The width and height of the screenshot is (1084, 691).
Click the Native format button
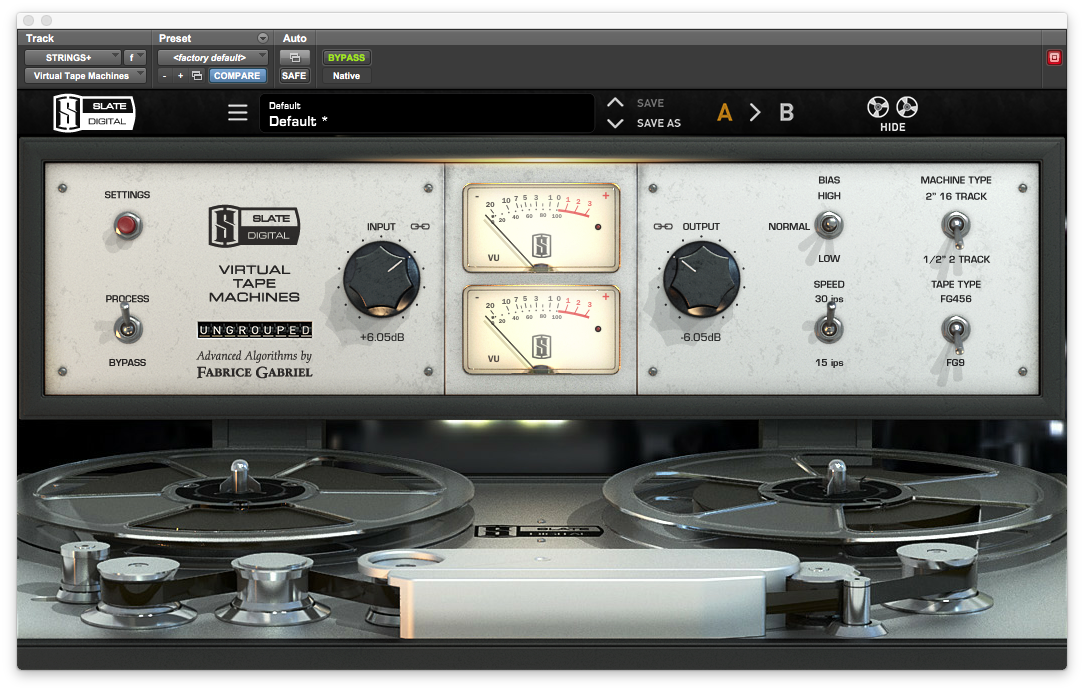[346, 75]
